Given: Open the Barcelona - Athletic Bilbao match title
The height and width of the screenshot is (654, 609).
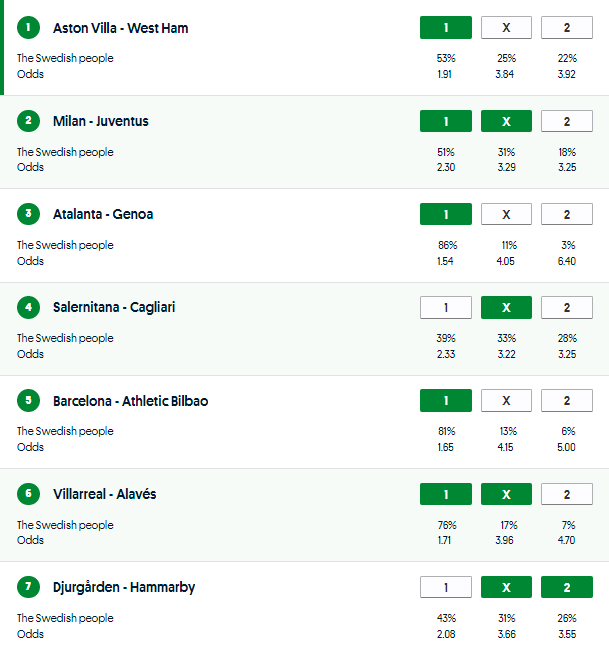Looking at the screenshot, I should [x=130, y=401].
